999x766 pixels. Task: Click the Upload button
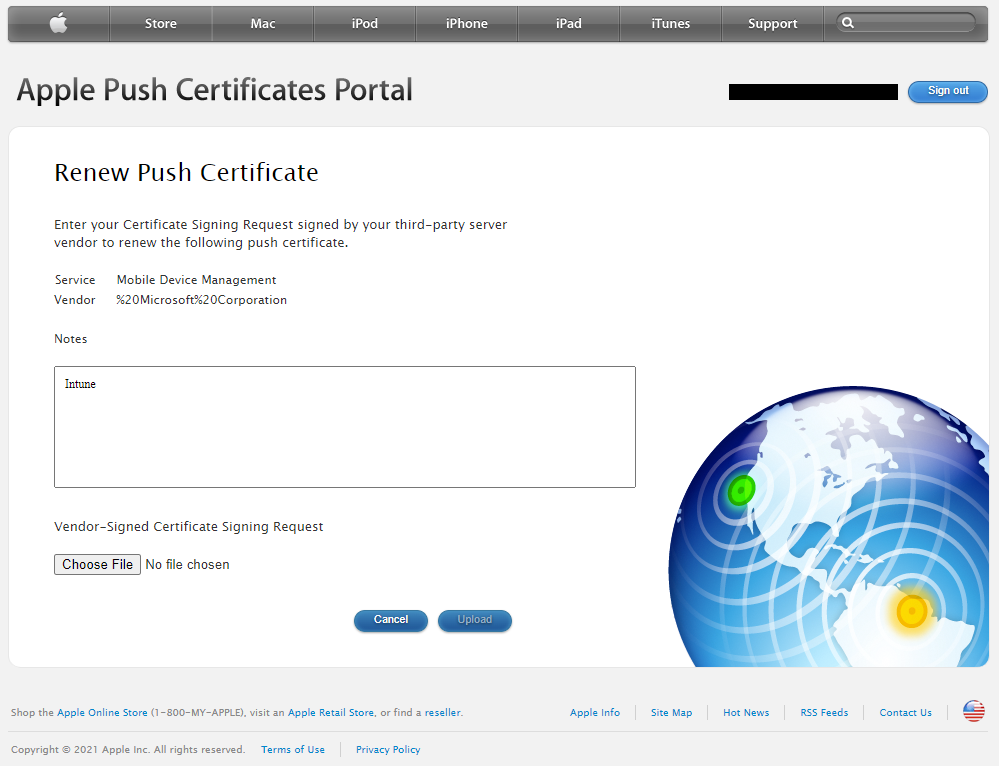click(475, 620)
